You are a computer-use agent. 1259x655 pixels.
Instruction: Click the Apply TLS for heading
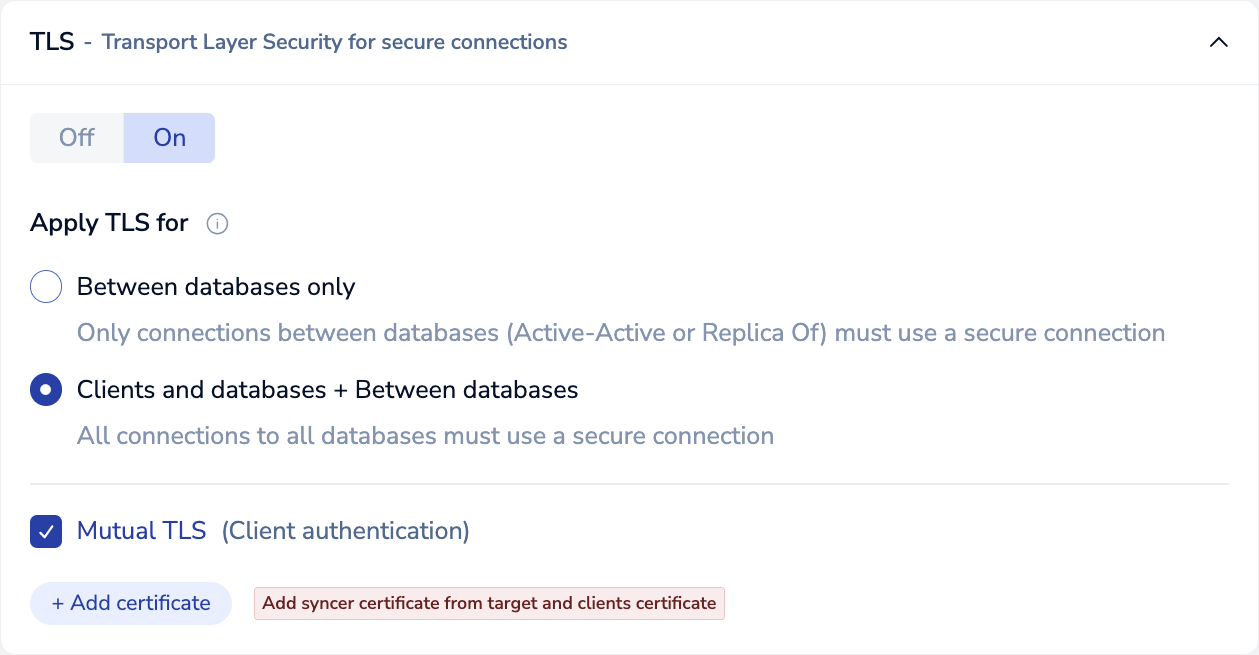click(109, 223)
